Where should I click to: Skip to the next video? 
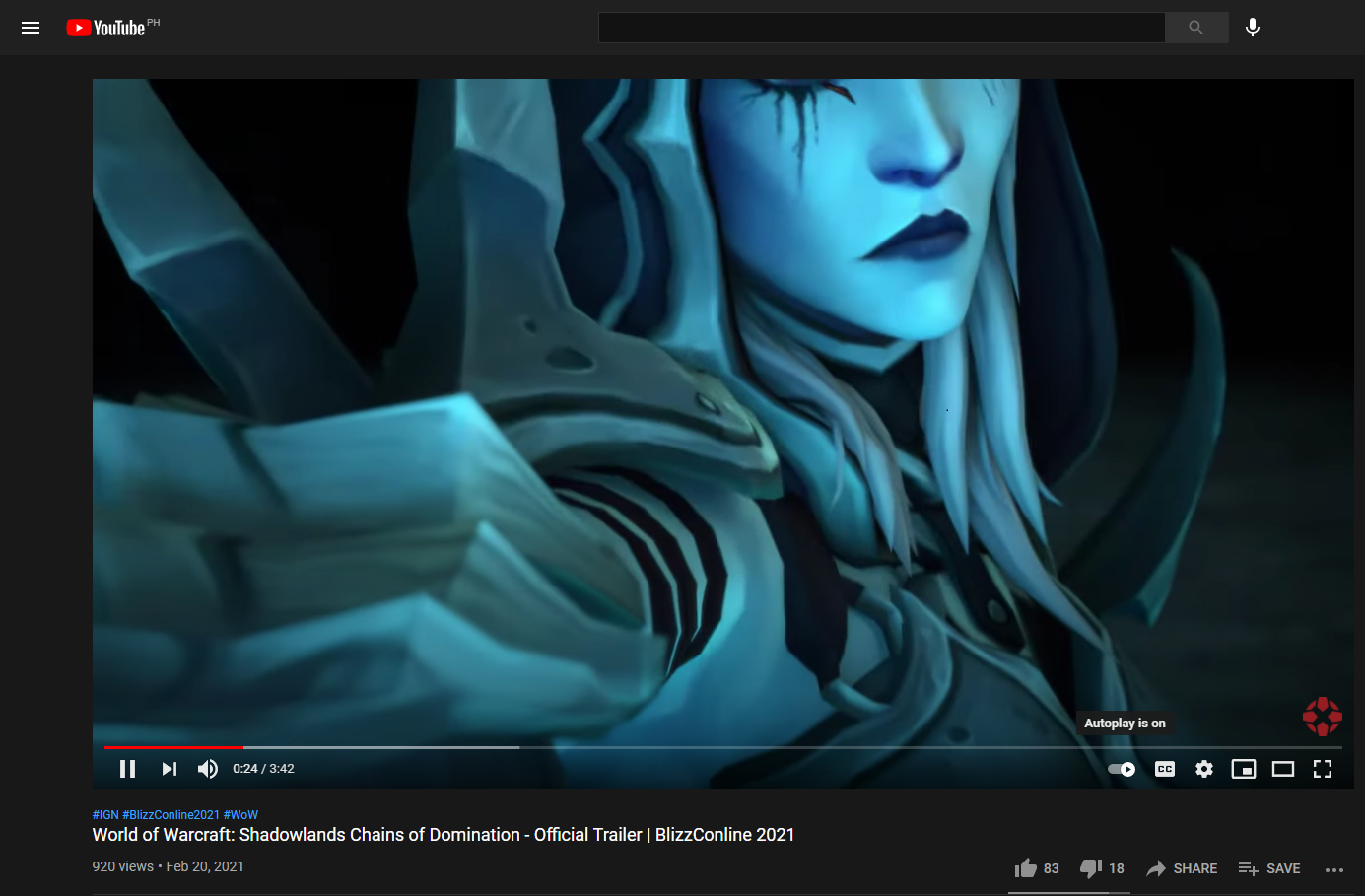(x=170, y=769)
